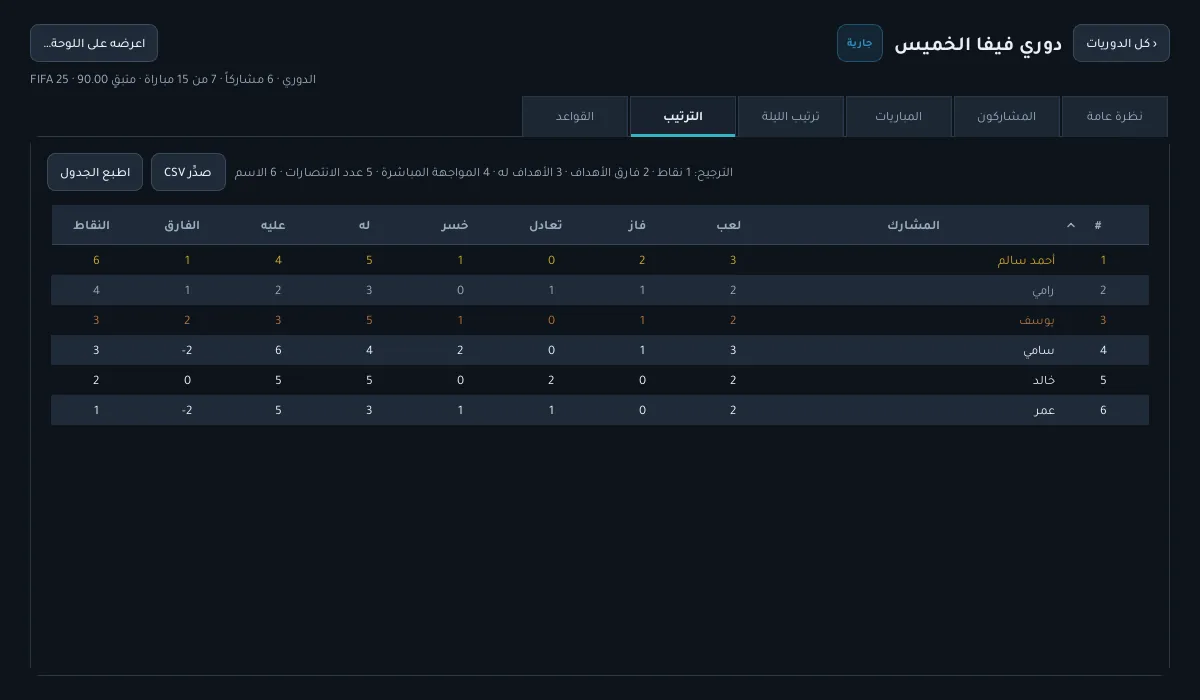Click the tiebreaker rules text الترجيح

(484, 172)
